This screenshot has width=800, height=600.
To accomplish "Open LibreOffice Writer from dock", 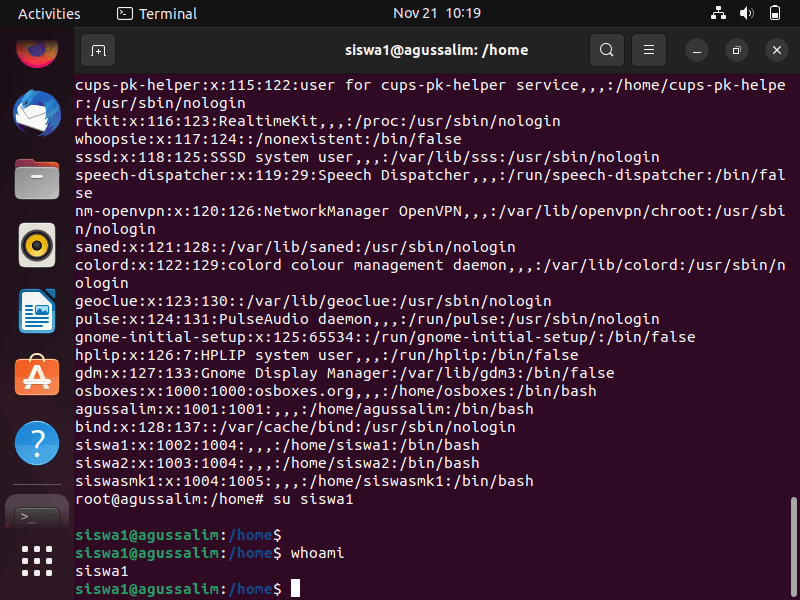I will 37,311.
